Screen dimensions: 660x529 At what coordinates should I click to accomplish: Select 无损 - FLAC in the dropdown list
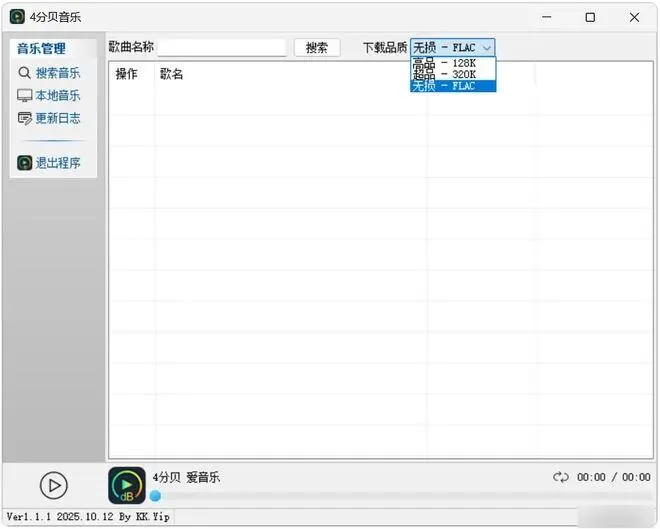point(453,86)
